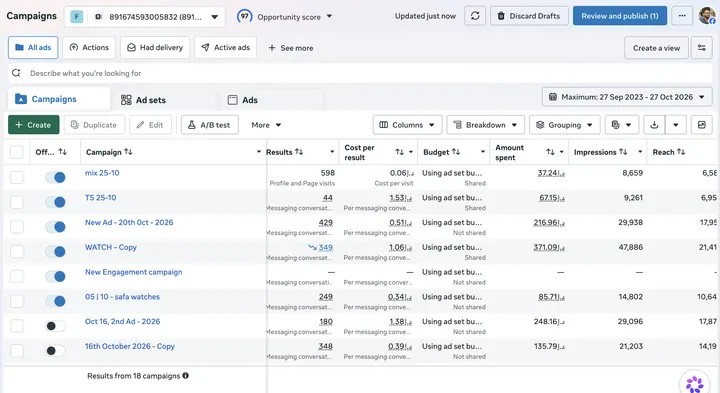Screen dimensions: 720x393
Task: Click the 598 results value for mix 25-10
Action: click(x=327, y=173)
